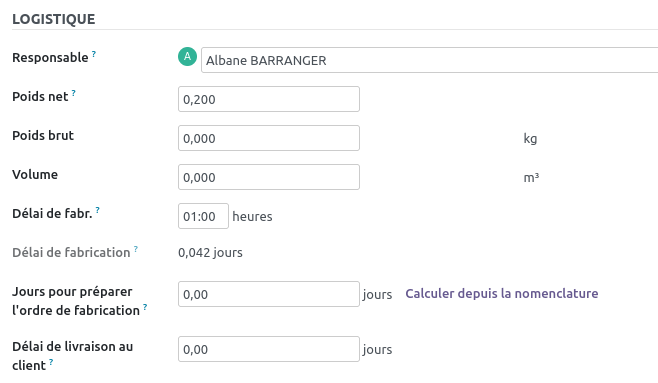658x383 pixels.
Task: Click the Délai de fabrication label
Action: (x=71, y=253)
